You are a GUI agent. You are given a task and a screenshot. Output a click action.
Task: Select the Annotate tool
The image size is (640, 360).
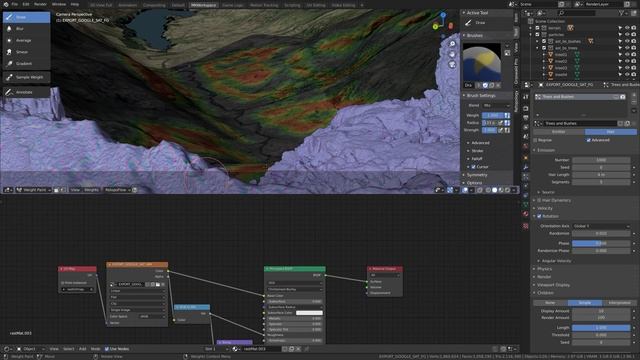pyautogui.click(x=27, y=92)
